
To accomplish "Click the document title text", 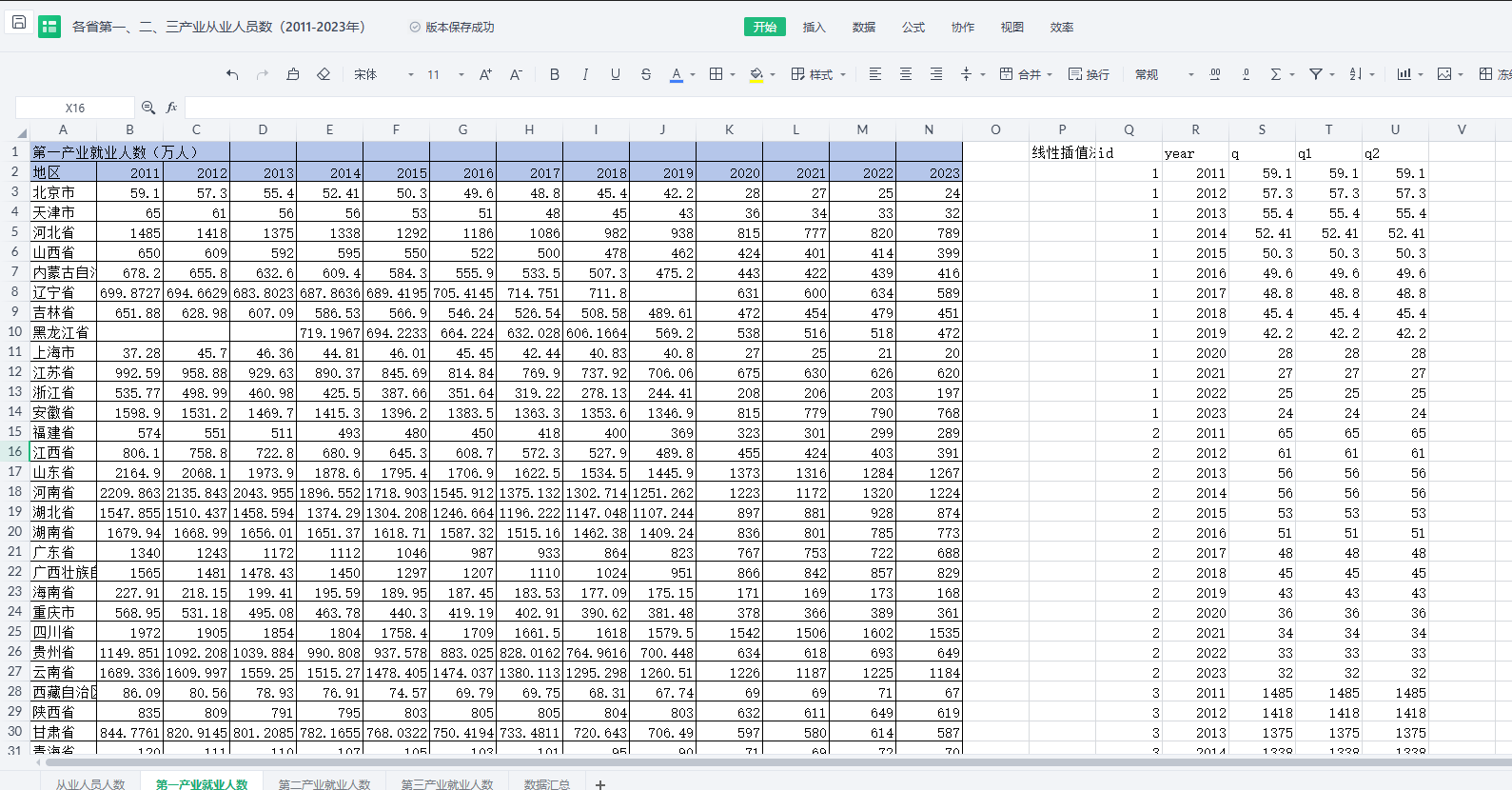I will coord(219,27).
